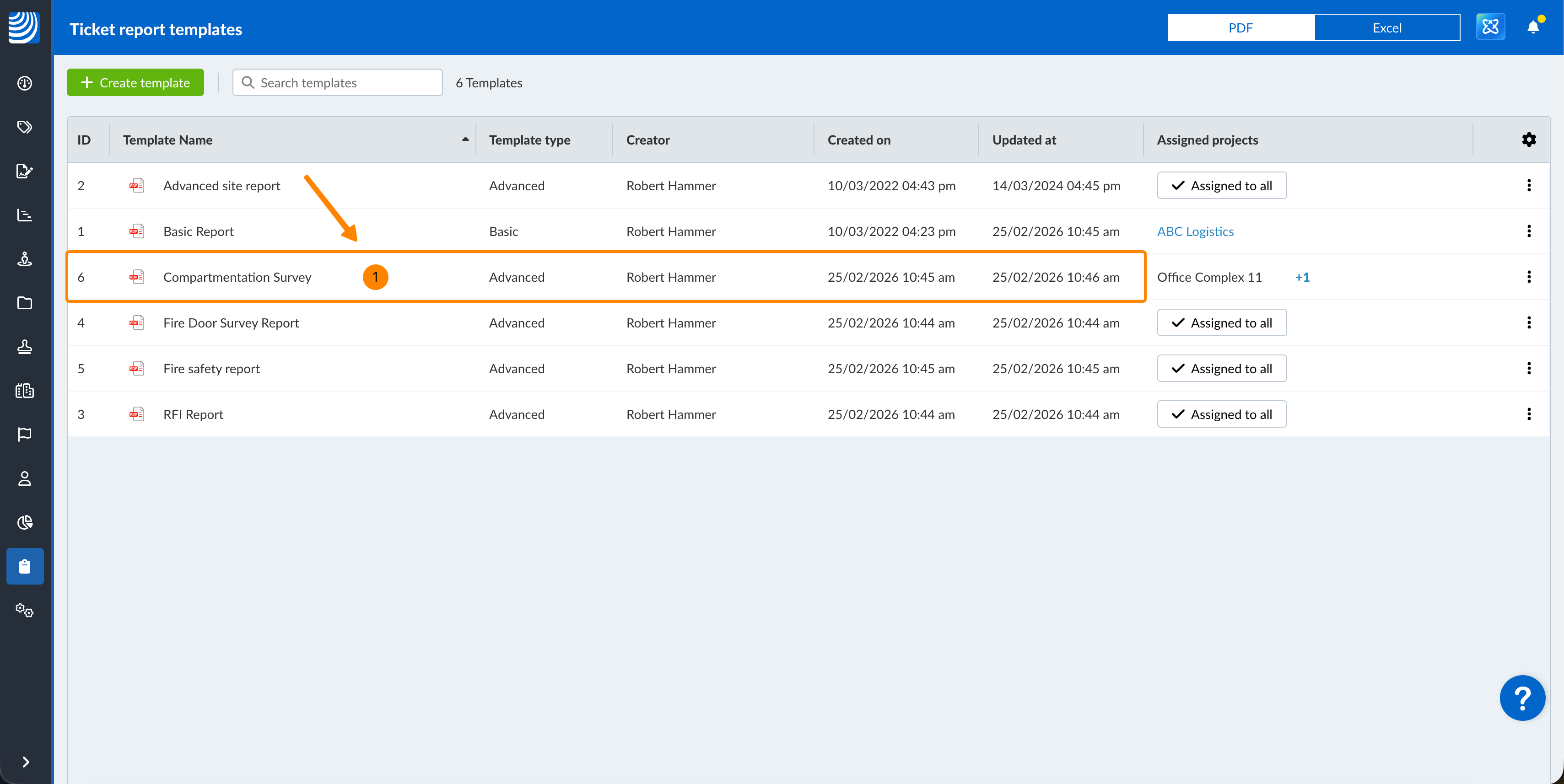The width and height of the screenshot is (1564, 784).
Task: Expand the sidebar with bottom chevron
Action: coord(26,762)
